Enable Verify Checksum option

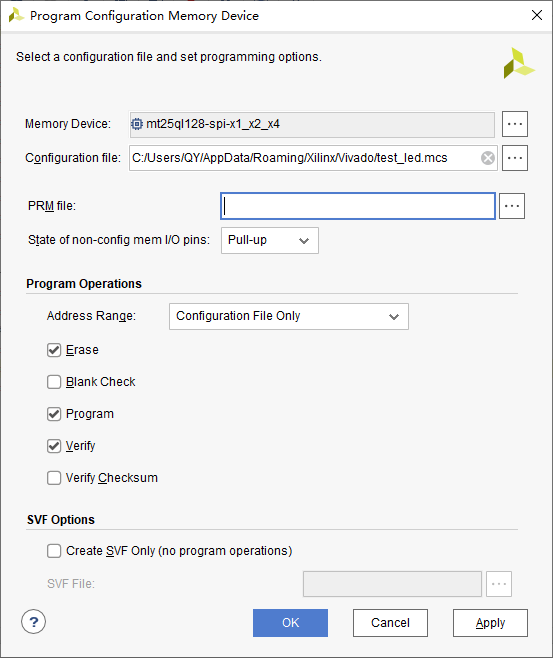coord(54,478)
